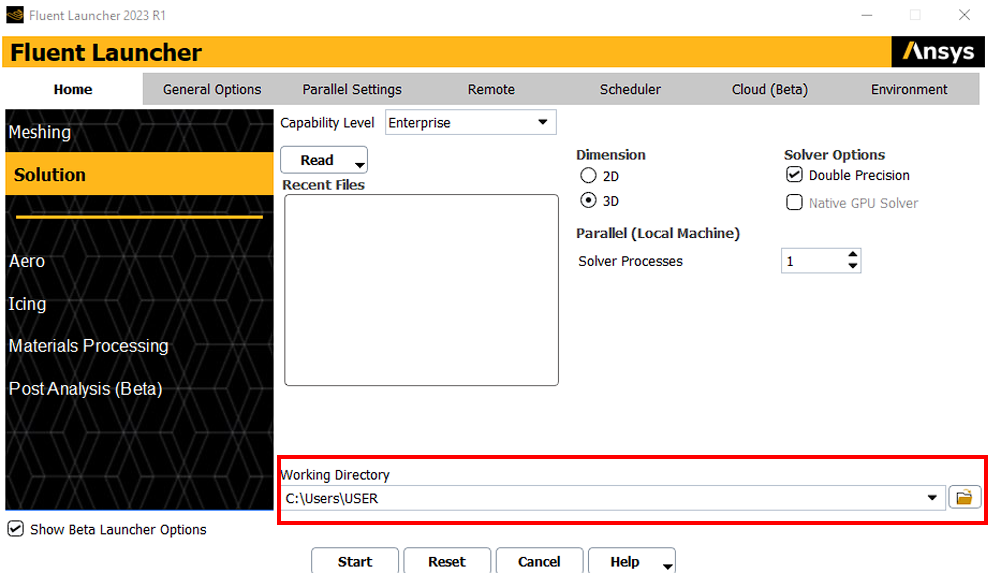Click the Solver Processes number field
This screenshot has width=1001, height=582.
click(812, 261)
